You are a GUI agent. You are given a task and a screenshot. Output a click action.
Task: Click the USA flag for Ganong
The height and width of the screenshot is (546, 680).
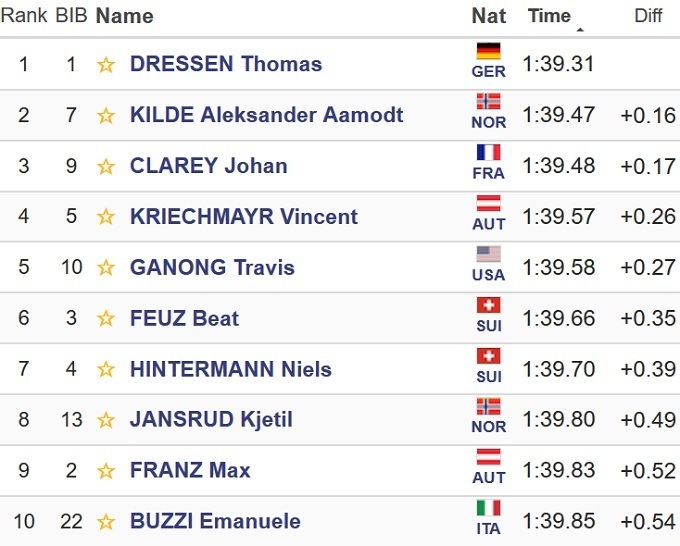[489, 255]
